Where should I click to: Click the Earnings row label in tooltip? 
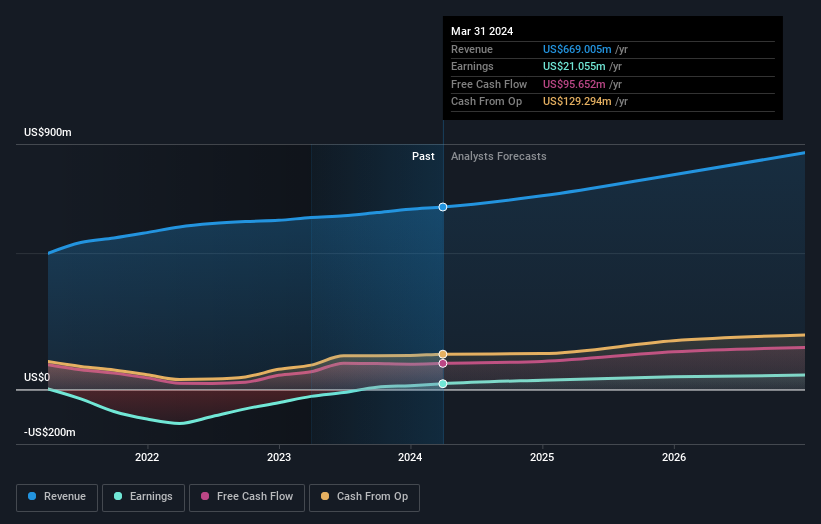coord(472,66)
